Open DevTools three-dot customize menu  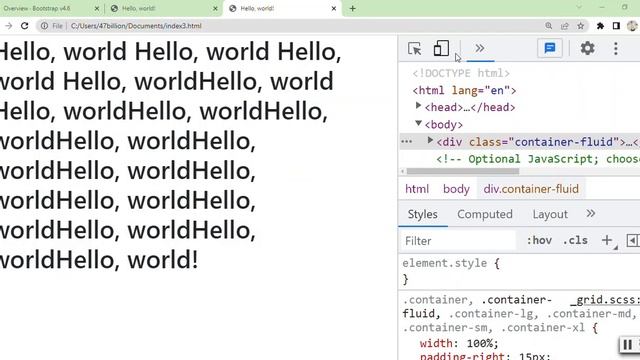(616, 48)
